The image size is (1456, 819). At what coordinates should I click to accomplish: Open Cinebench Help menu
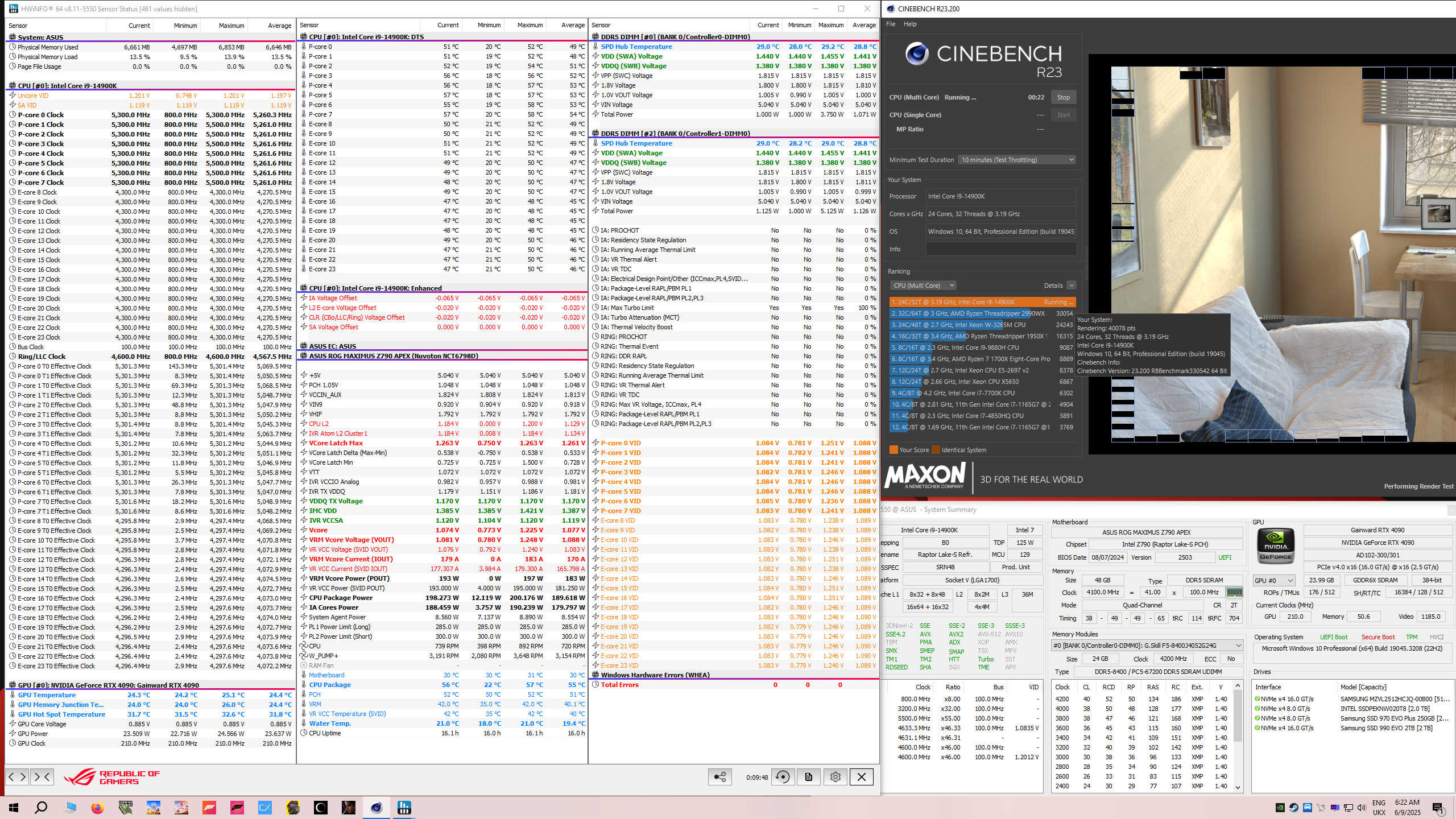tap(910, 24)
